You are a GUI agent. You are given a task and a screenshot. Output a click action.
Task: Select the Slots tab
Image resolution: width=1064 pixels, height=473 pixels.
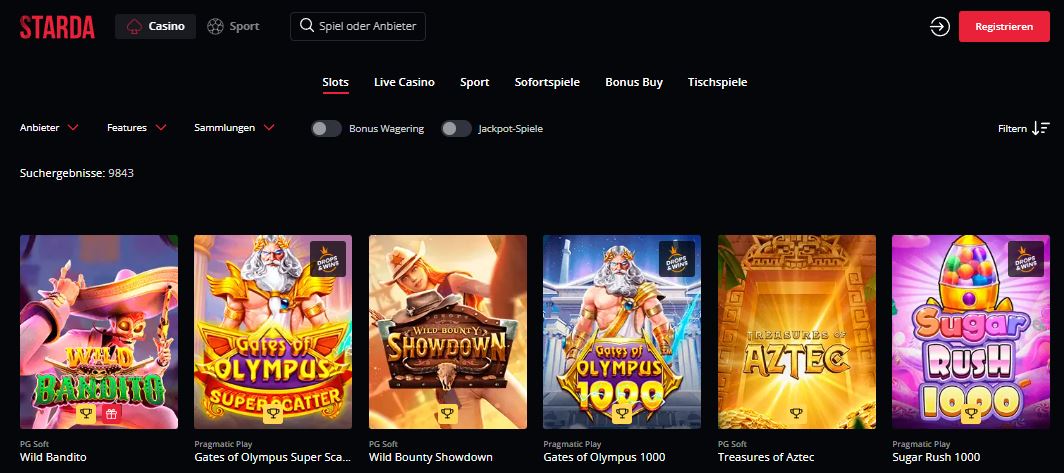[x=335, y=82]
